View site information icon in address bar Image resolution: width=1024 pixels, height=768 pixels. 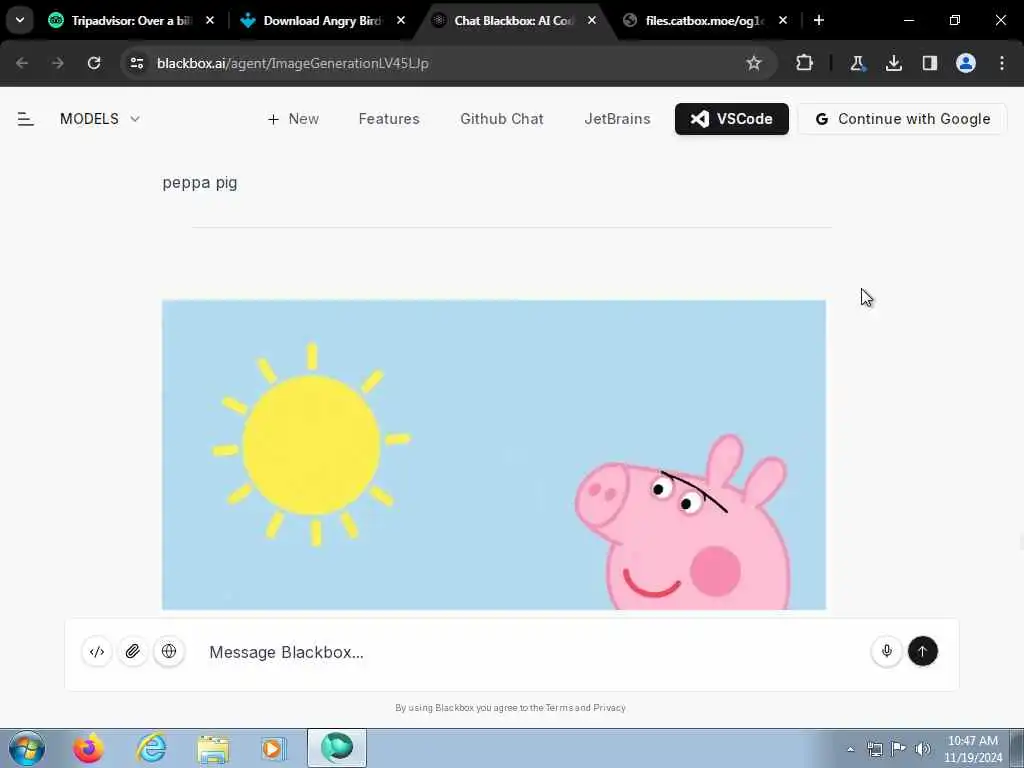pyautogui.click(x=136, y=63)
